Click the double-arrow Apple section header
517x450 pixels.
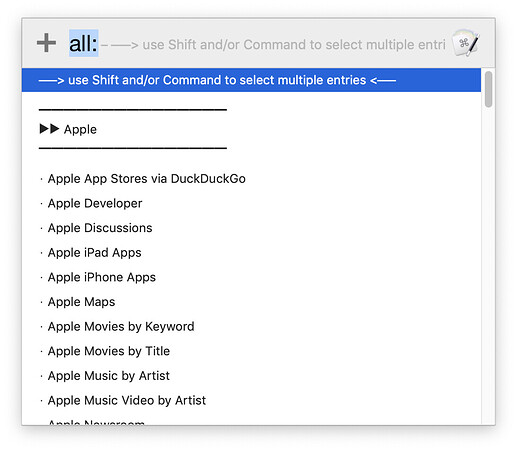[68, 129]
